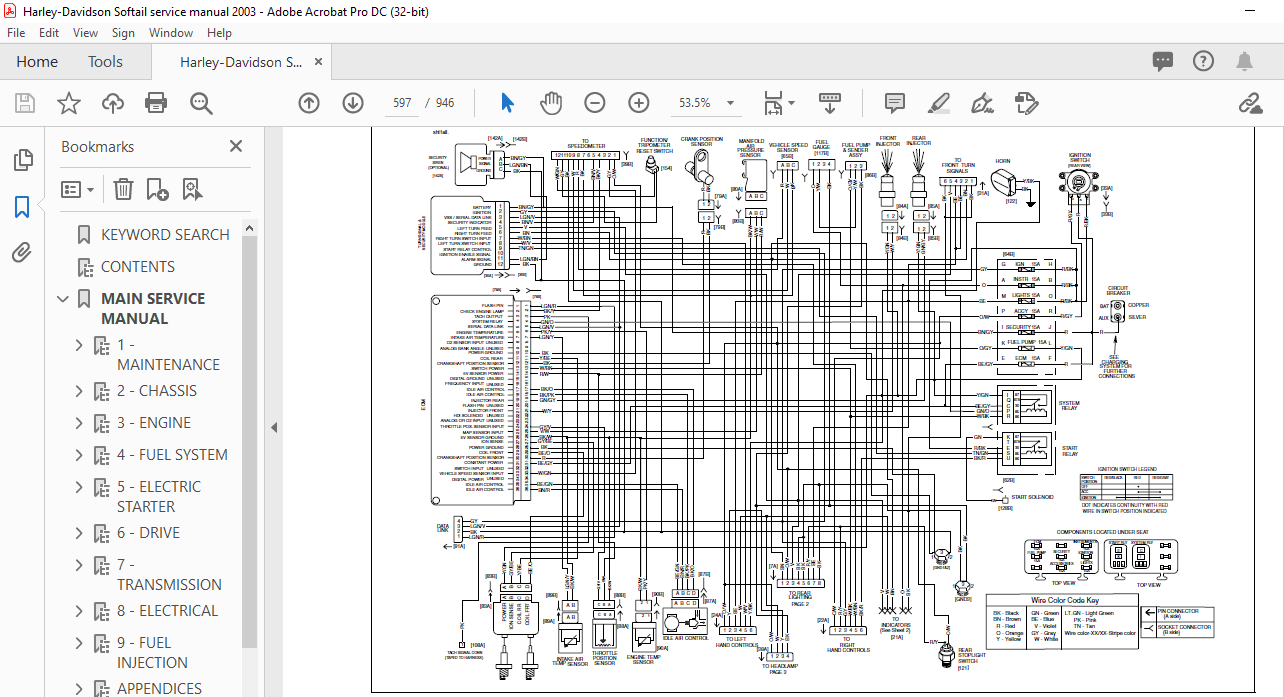Collapse the MAIN SERVICE MANUAL bookmark
Screen dimensions: 1284x697
click(x=63, y=299)
